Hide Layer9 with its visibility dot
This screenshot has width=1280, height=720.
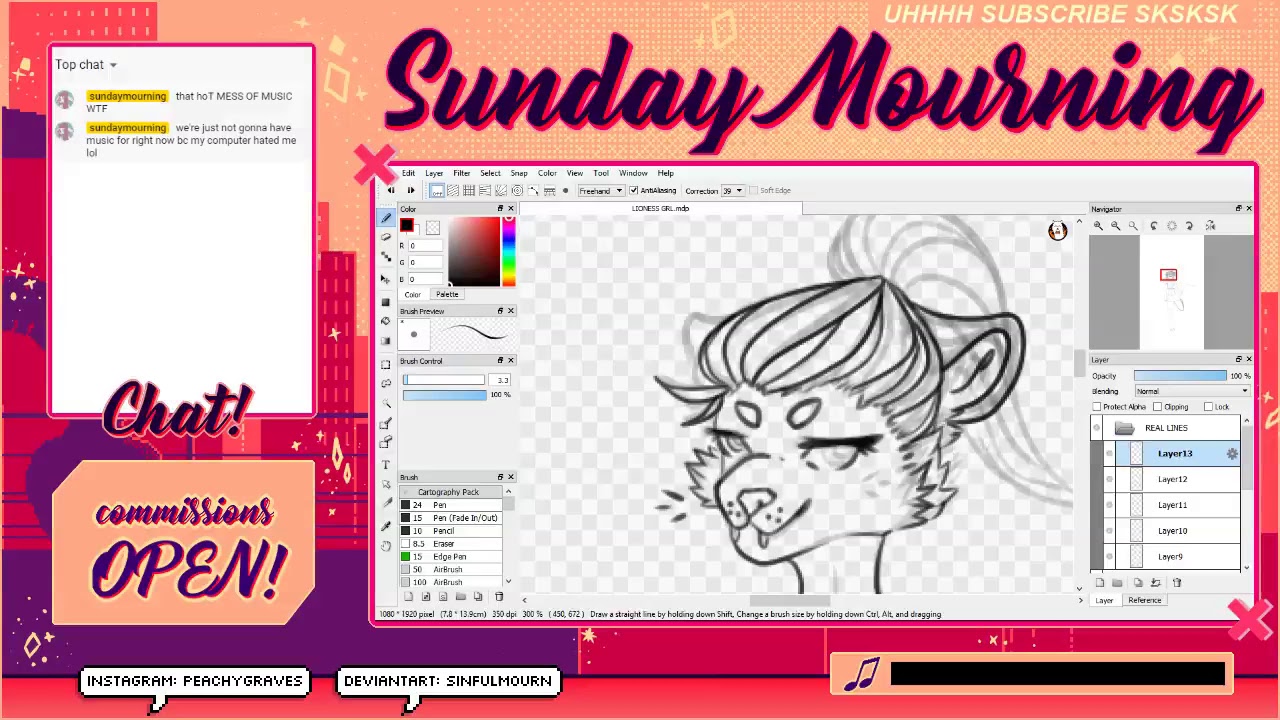pyautogui.click(x=1109, y=557)
